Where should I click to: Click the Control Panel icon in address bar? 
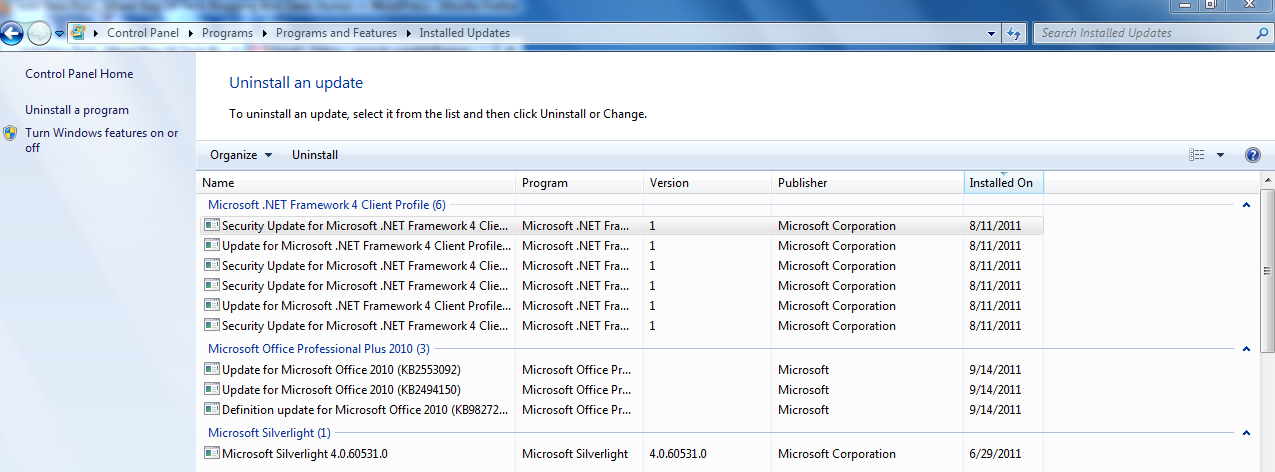pyautogui.click(x=78, y=32)
